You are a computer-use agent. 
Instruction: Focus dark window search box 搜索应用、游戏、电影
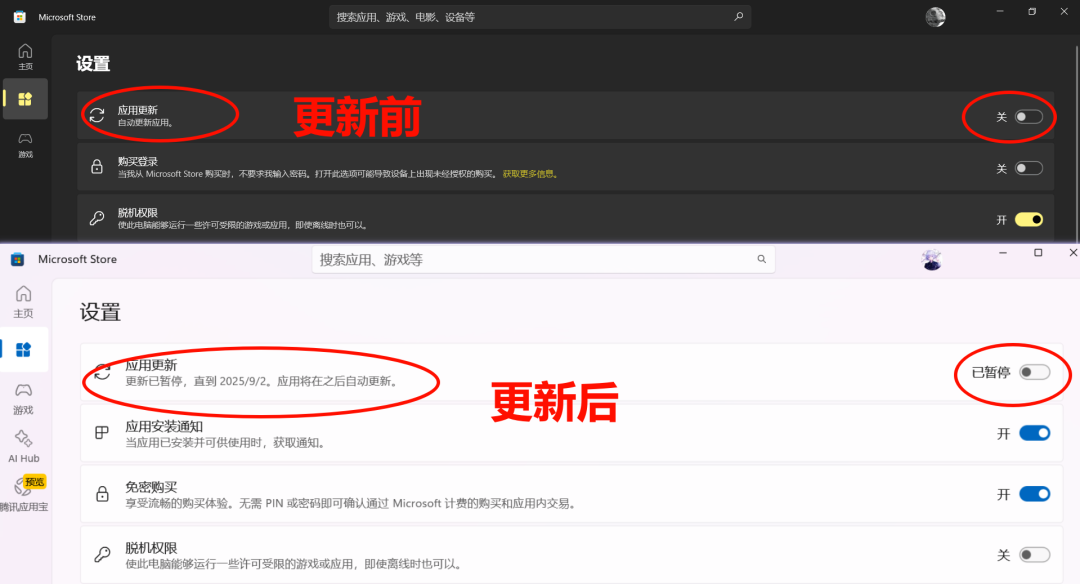pyautogui.click(x=539, y=17)
